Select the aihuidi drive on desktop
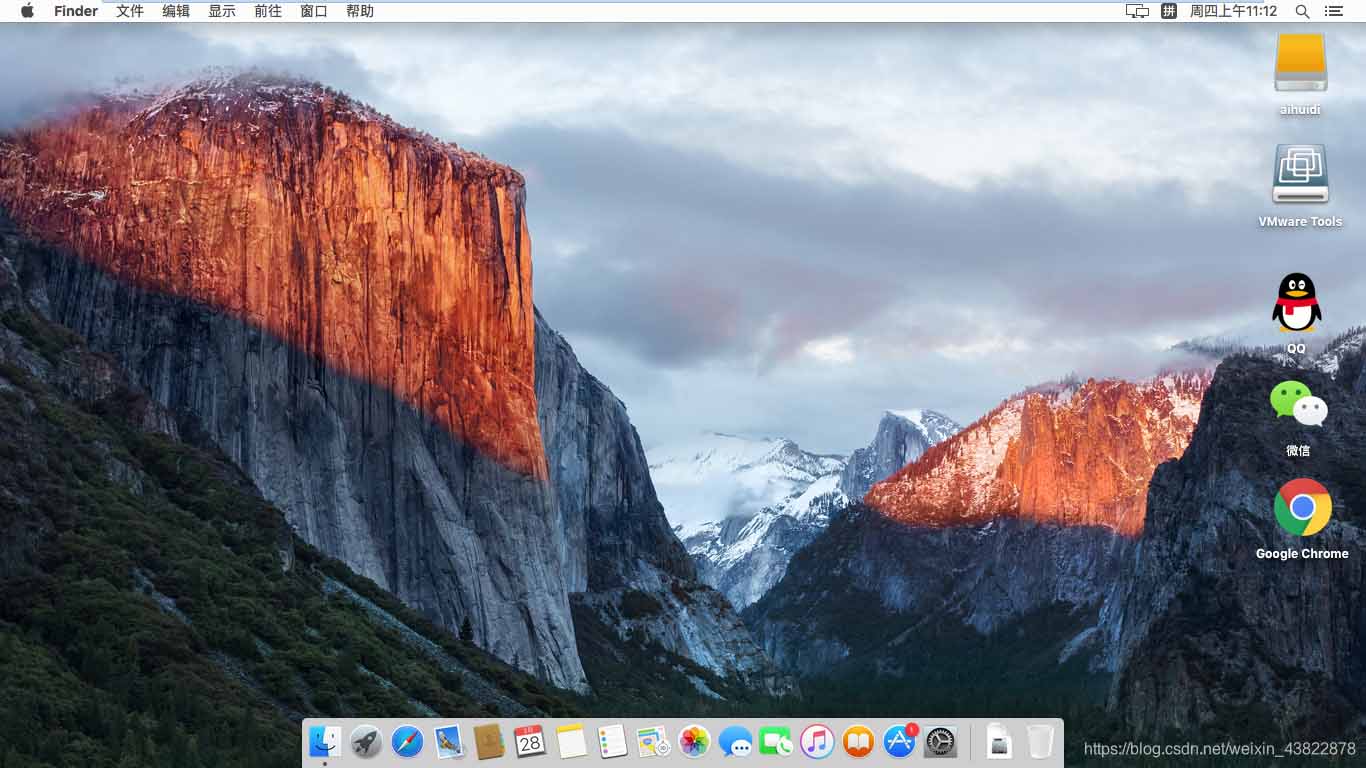Screen dimensions: 1366x768 [x=1300, y=72]
